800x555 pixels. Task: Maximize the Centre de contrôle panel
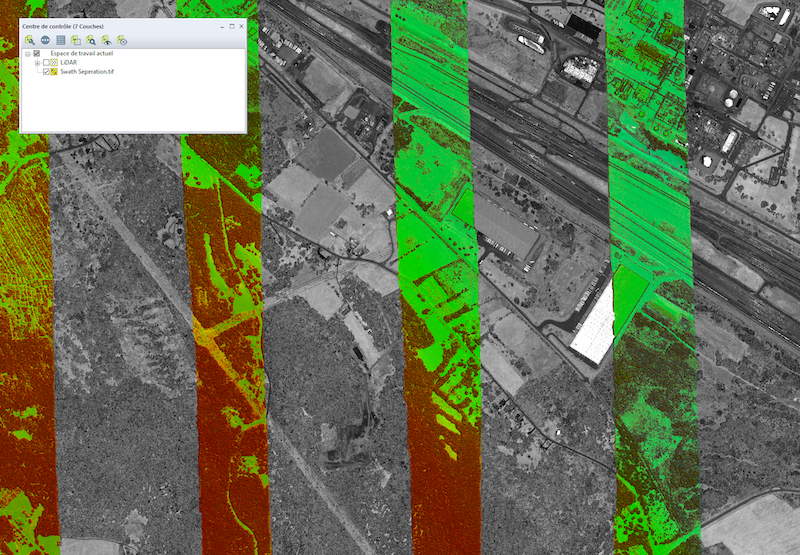(232, 27)
